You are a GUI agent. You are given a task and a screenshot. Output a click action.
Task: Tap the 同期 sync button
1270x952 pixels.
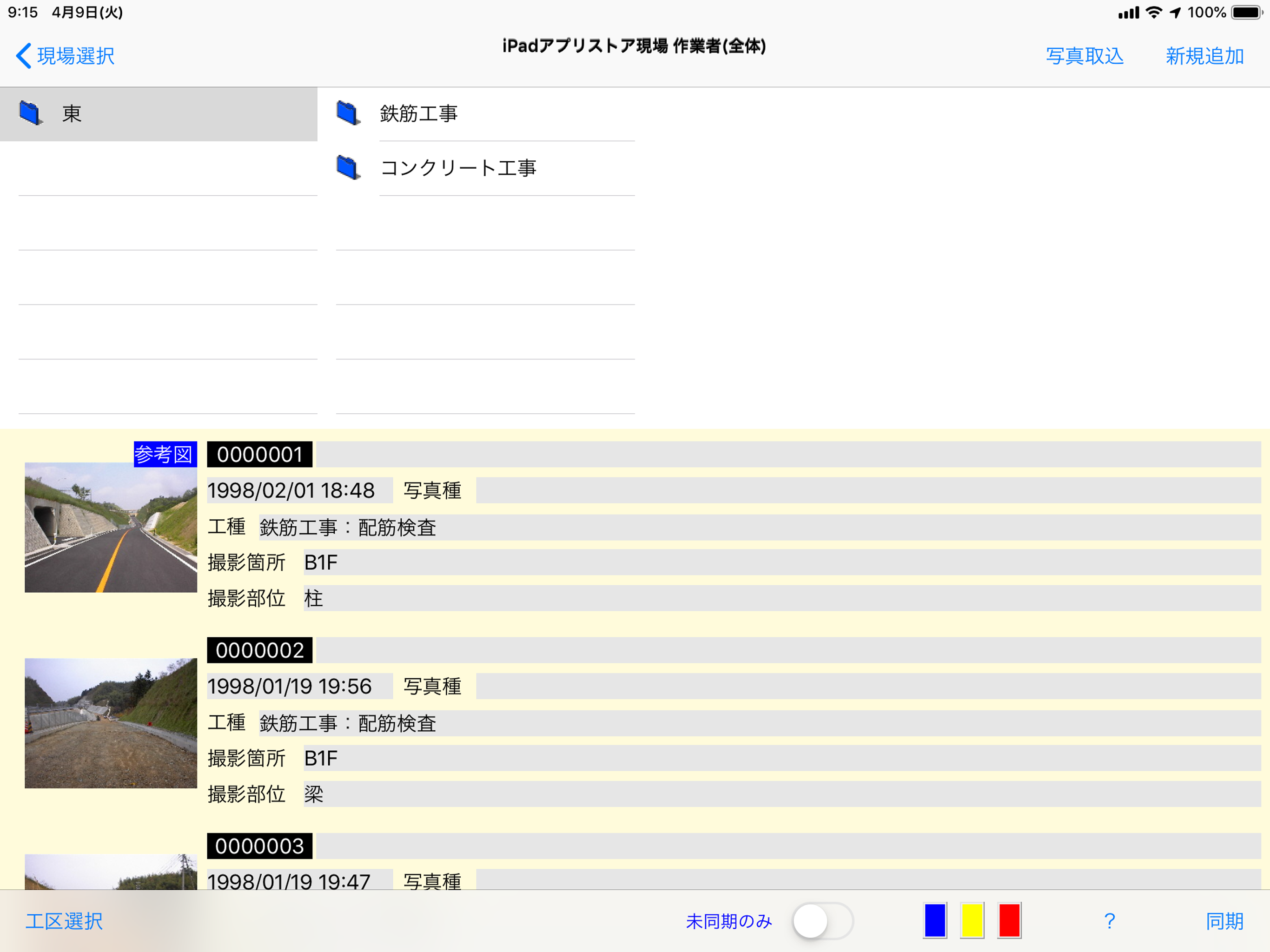tap(1224, 921)
